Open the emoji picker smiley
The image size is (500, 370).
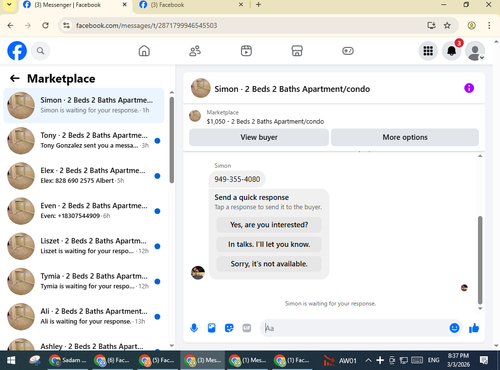click(454, 328)
